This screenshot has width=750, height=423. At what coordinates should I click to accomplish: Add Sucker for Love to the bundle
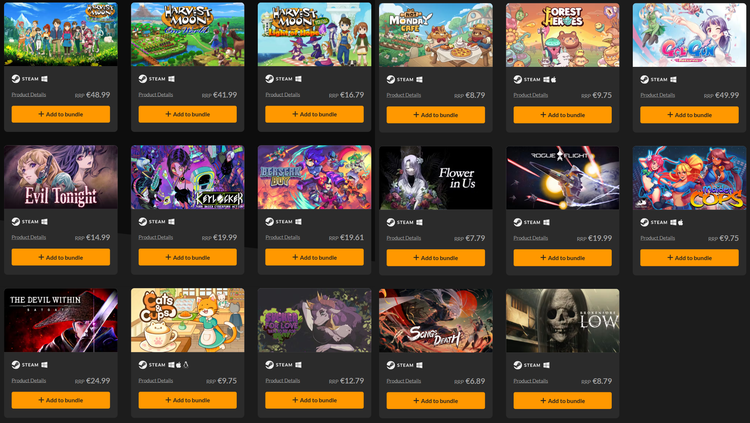pos(314,400)
